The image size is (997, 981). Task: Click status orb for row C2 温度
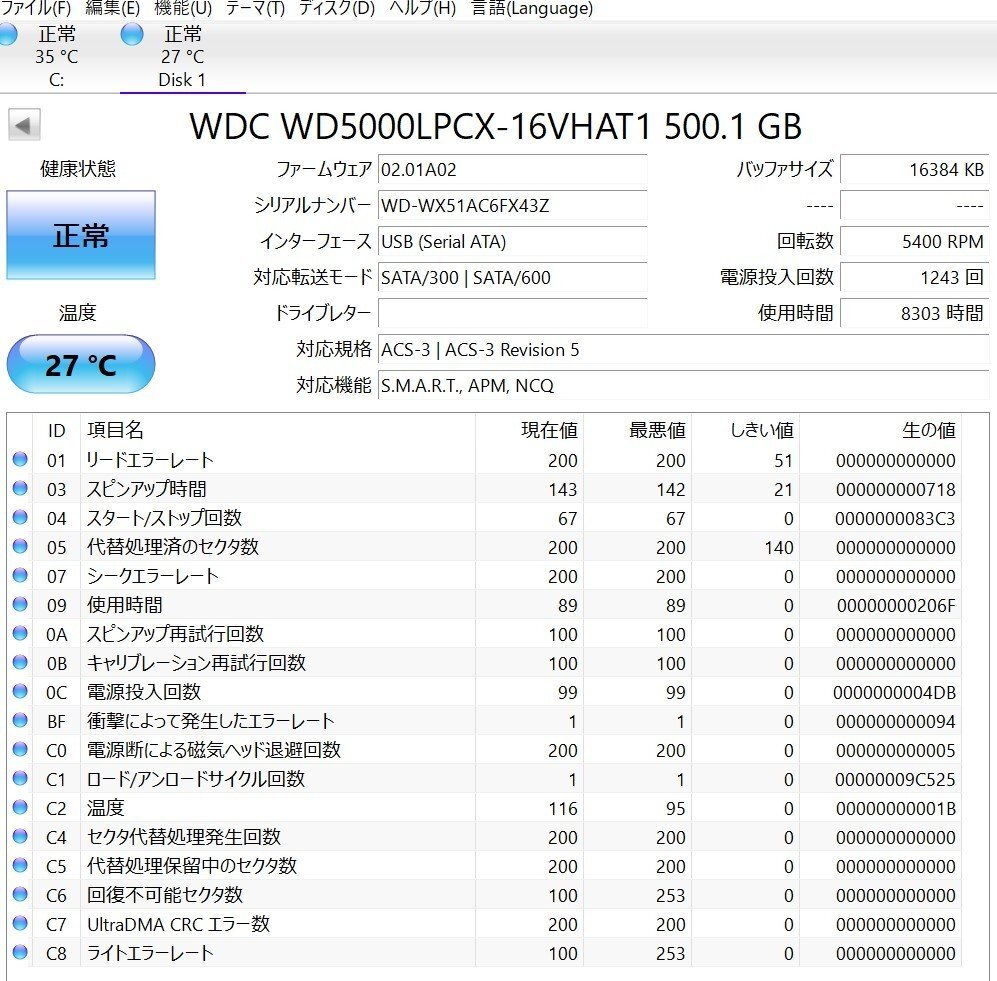(20, 807)
